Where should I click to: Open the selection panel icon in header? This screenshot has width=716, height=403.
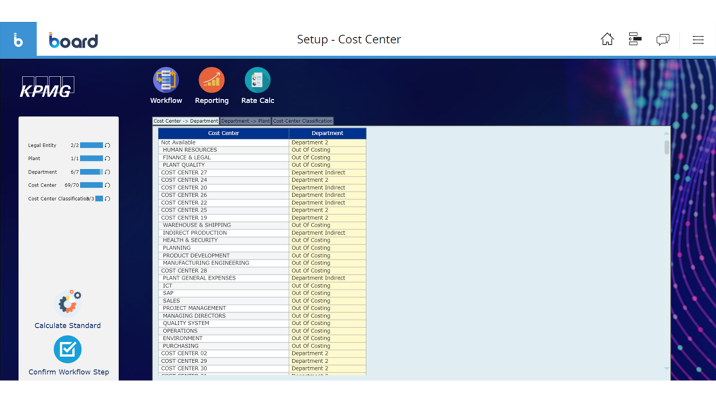coord(635,39)
